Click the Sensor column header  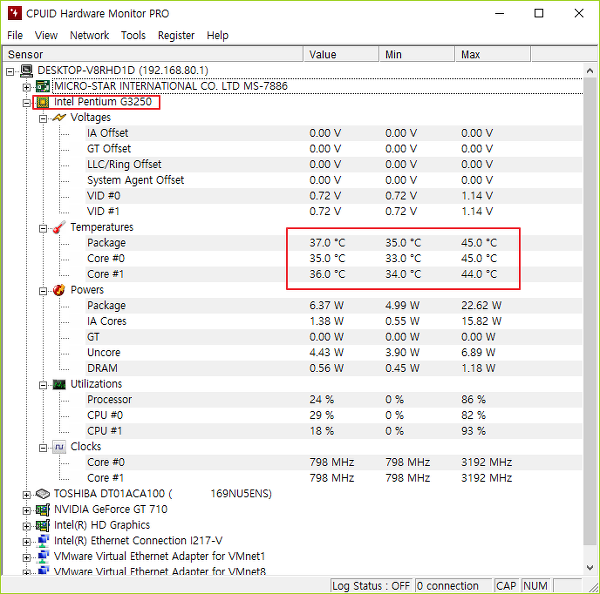153,54
